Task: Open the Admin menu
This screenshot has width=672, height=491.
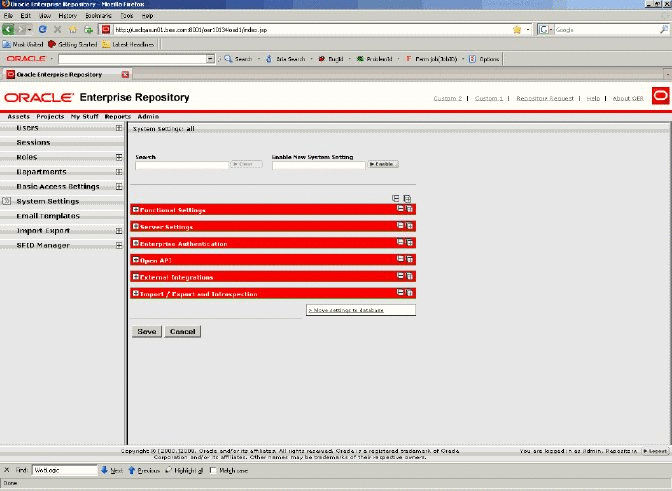Action: (148, 117)
